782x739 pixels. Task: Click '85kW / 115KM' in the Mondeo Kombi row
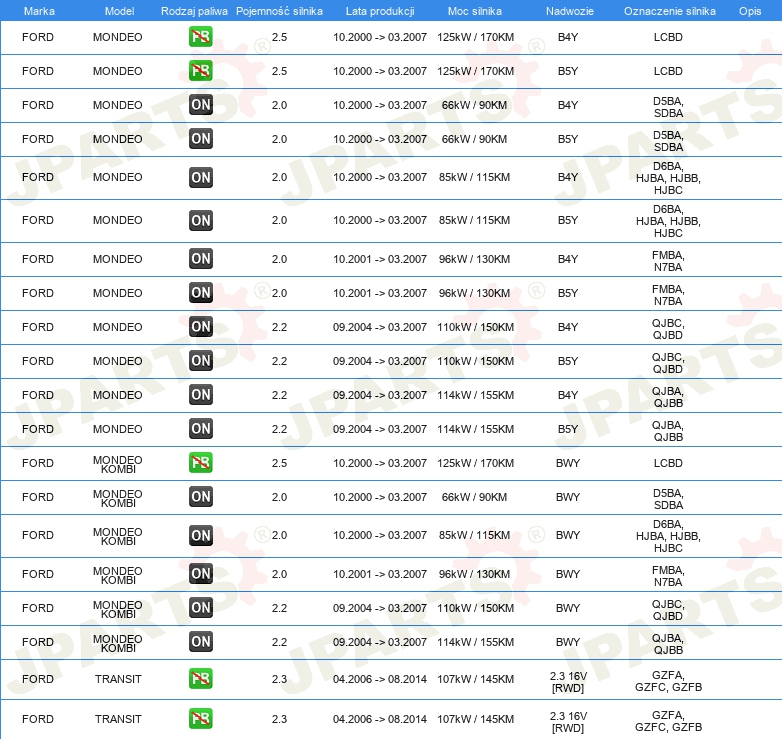pyautogui.click(x=474, y=536)
